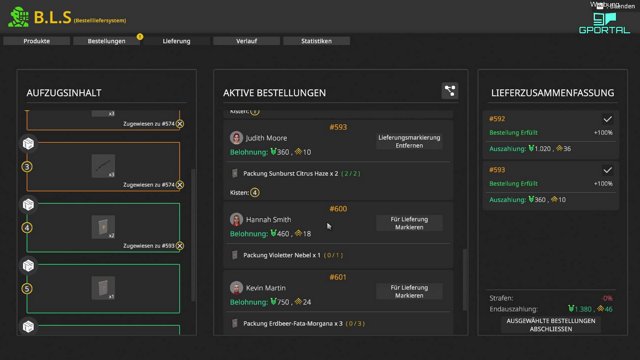Click the notification badge on Bestellungen

pos(140,37)
